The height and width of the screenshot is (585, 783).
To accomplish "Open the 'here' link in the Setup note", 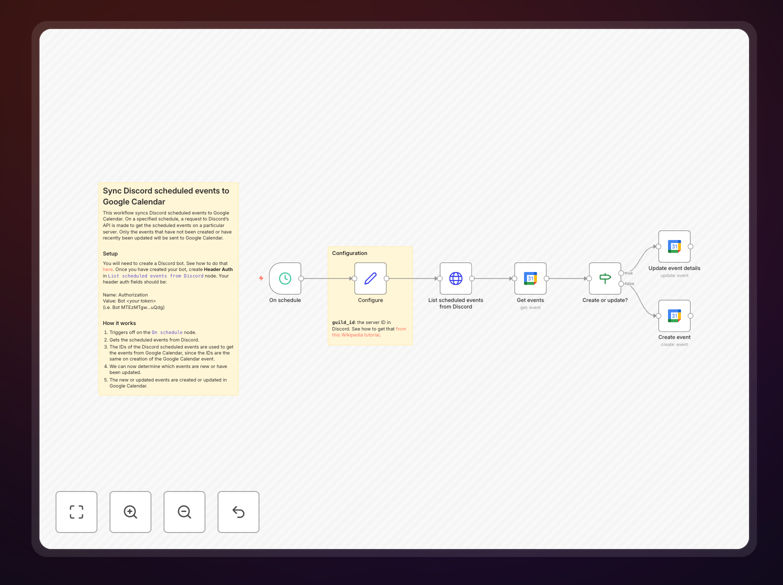I will 107,269.
